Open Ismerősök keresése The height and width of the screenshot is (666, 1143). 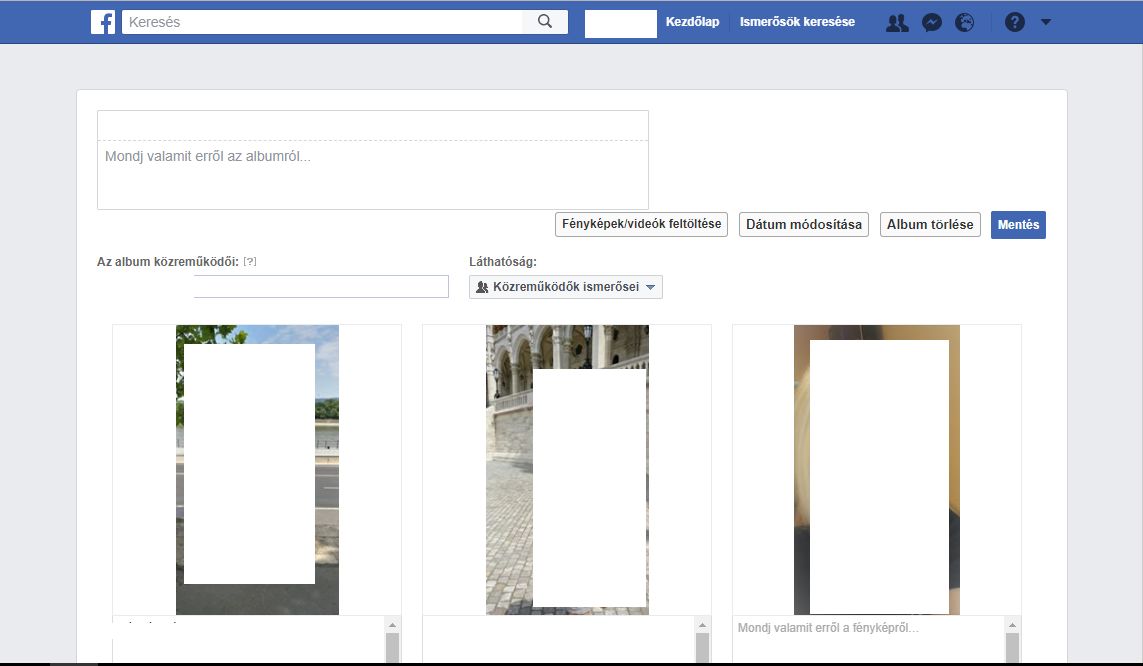click(x=797, y=22)
